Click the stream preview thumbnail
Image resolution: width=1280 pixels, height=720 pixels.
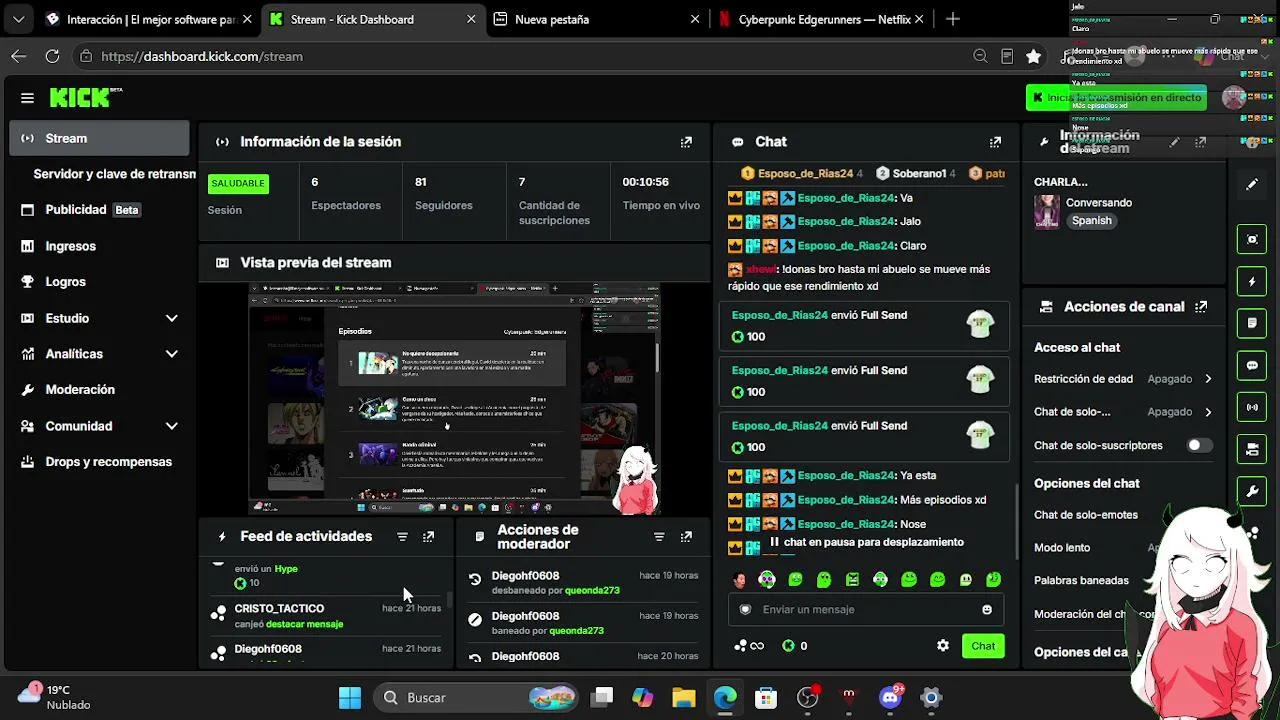tap(454, 398)
